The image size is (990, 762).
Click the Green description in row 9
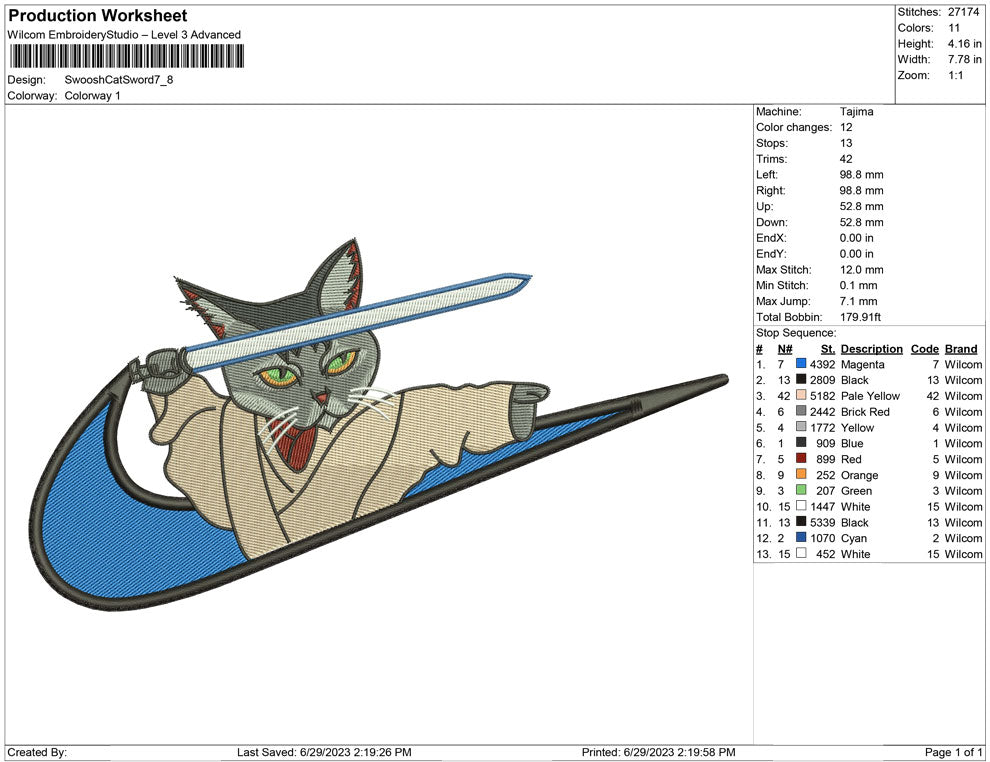(856, 491)
